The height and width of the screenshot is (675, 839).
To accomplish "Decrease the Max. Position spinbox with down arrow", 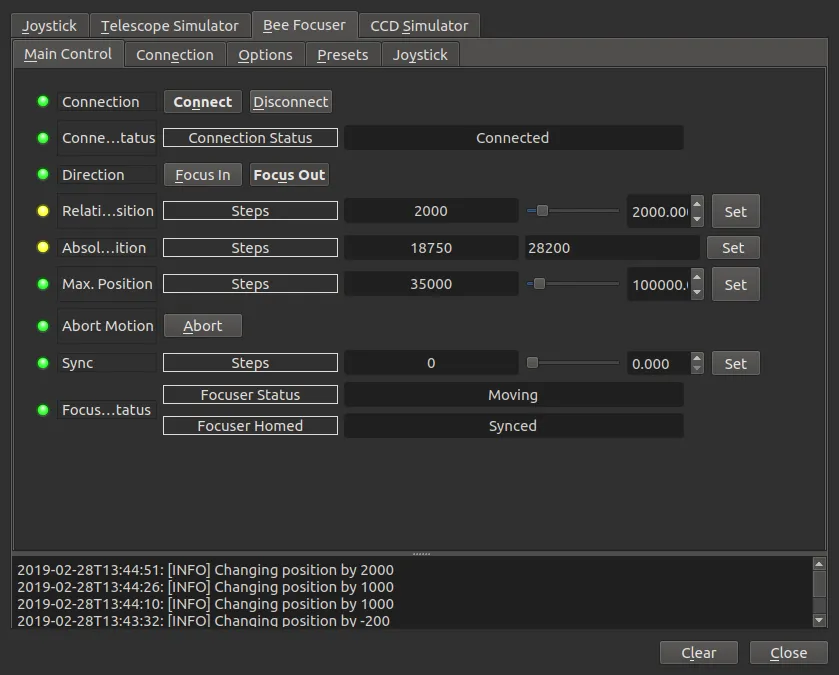I will (697, 292).
